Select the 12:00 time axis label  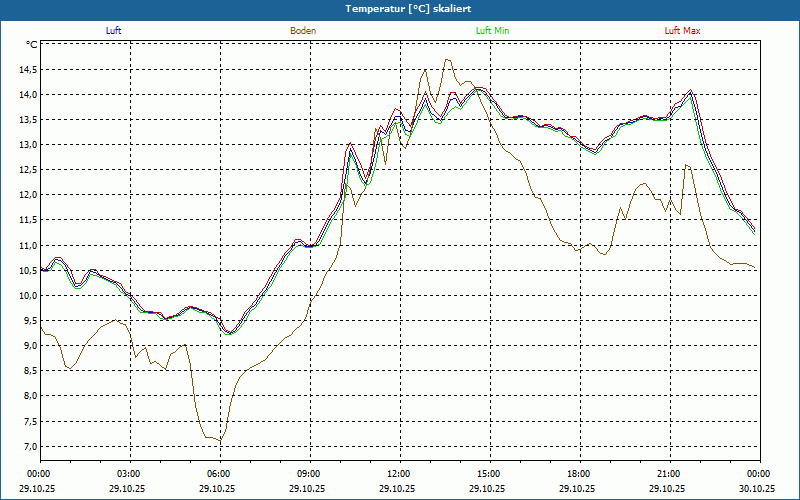pyautogui.click(x=398, y=474)
